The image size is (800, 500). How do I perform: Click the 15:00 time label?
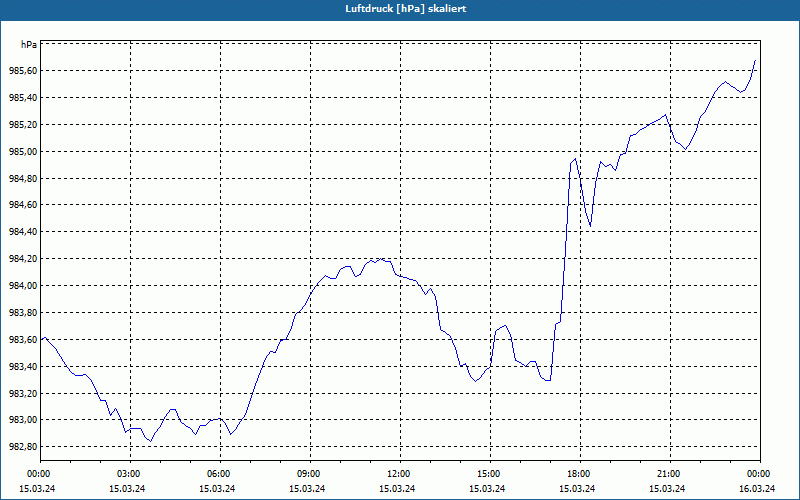490,474
